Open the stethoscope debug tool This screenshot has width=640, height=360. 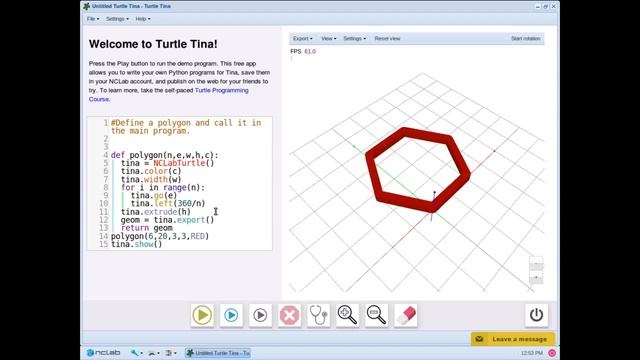click(318, 315)
